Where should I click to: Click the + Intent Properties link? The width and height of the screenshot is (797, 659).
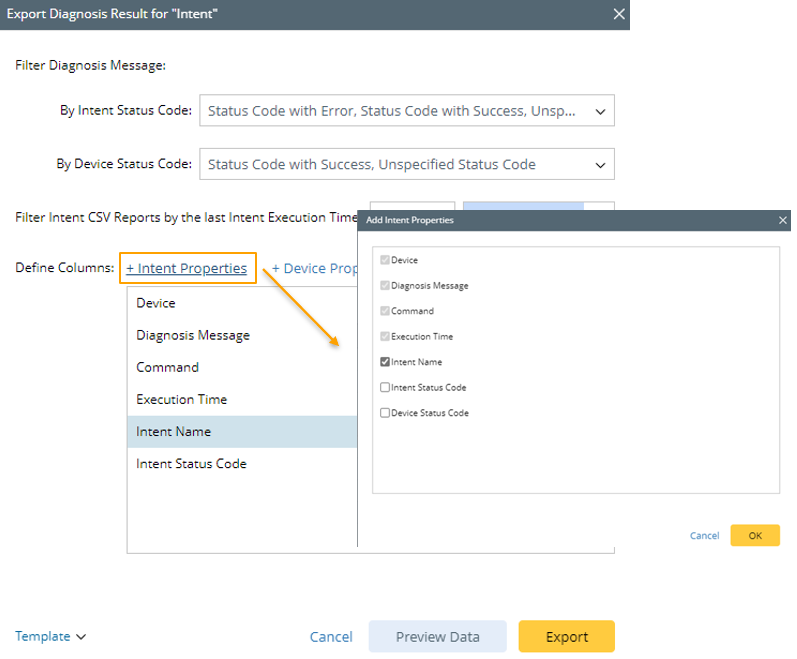(x=187, y=268)
